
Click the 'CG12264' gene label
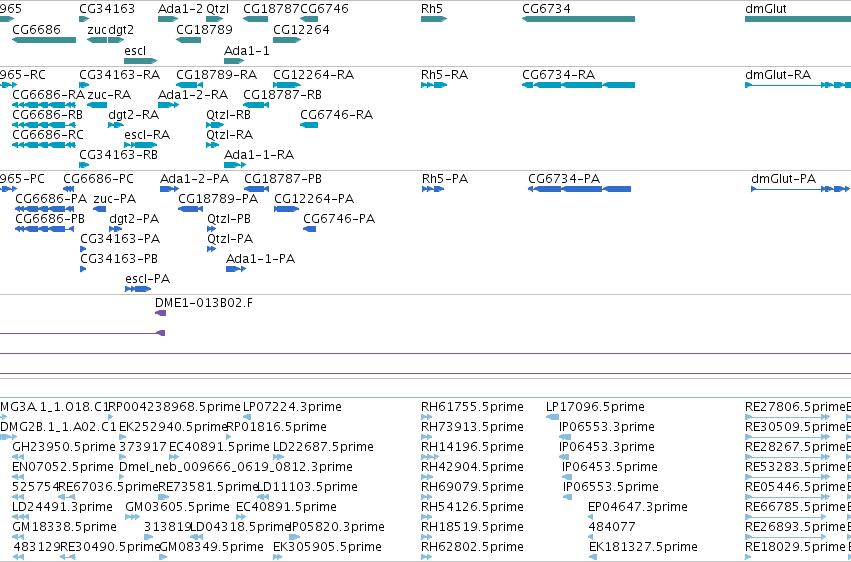(301, 29)
